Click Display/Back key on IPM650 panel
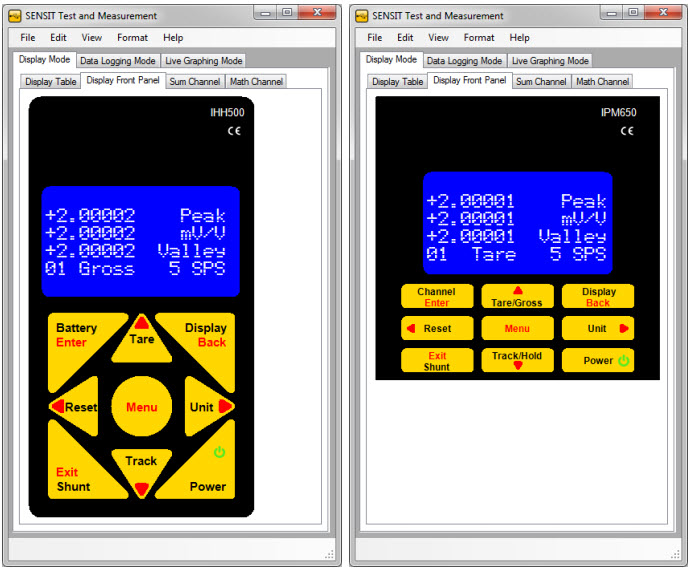This screenshot has height=568, width=690. (598, 297)
